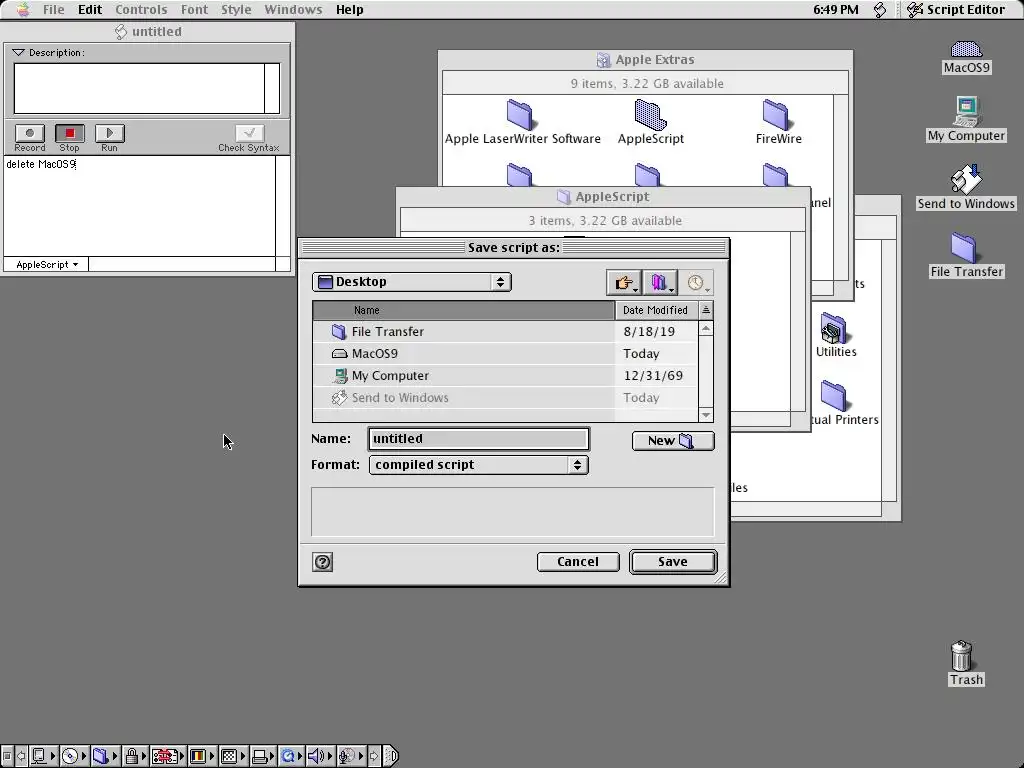1024x768 pixels.
Task: Click the Check Syntax checkmark icon
Action: click(x=249, y=133)
